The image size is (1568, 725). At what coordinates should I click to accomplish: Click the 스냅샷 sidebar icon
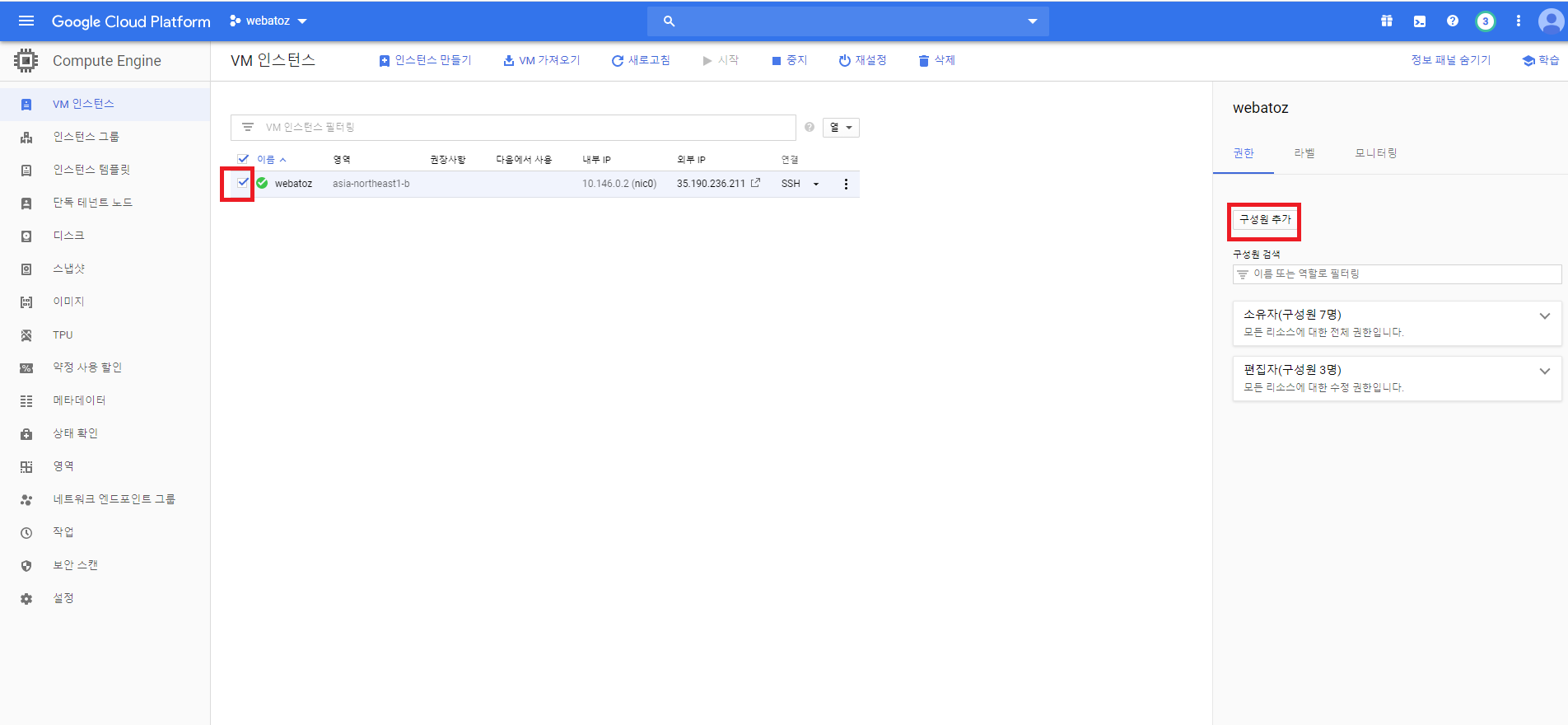(26, 269)
